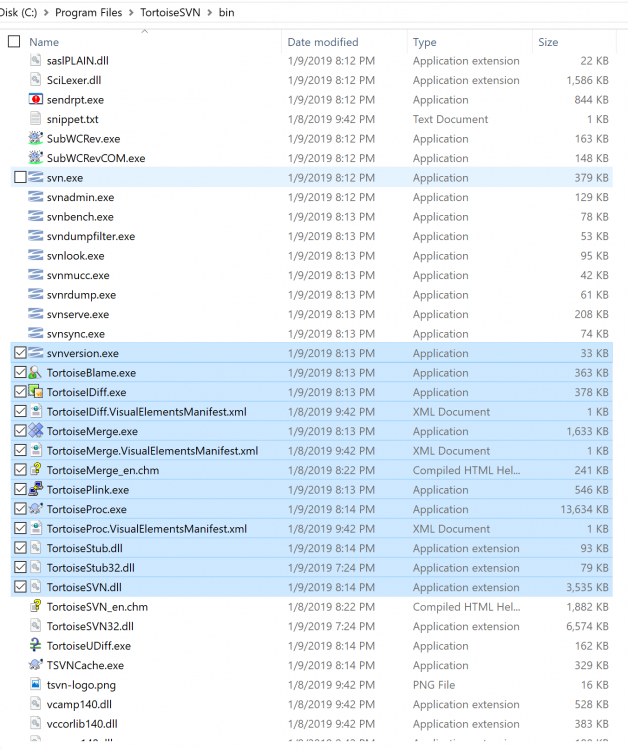Click the svnversion.exe icon
This screenshot has height=750, width=628.
coord(35,353)
